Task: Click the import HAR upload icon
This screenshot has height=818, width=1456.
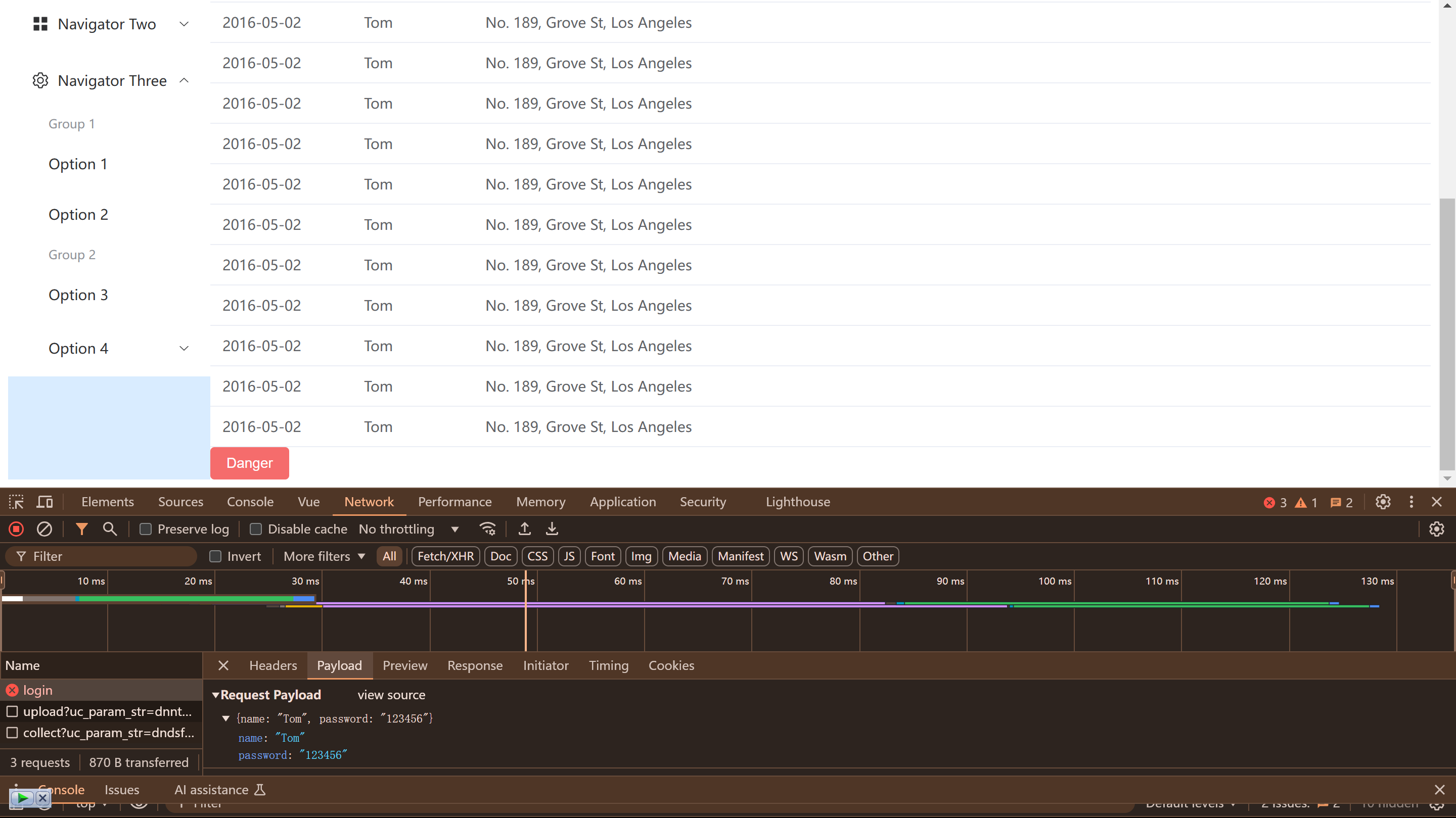Action: click(525, 529)
